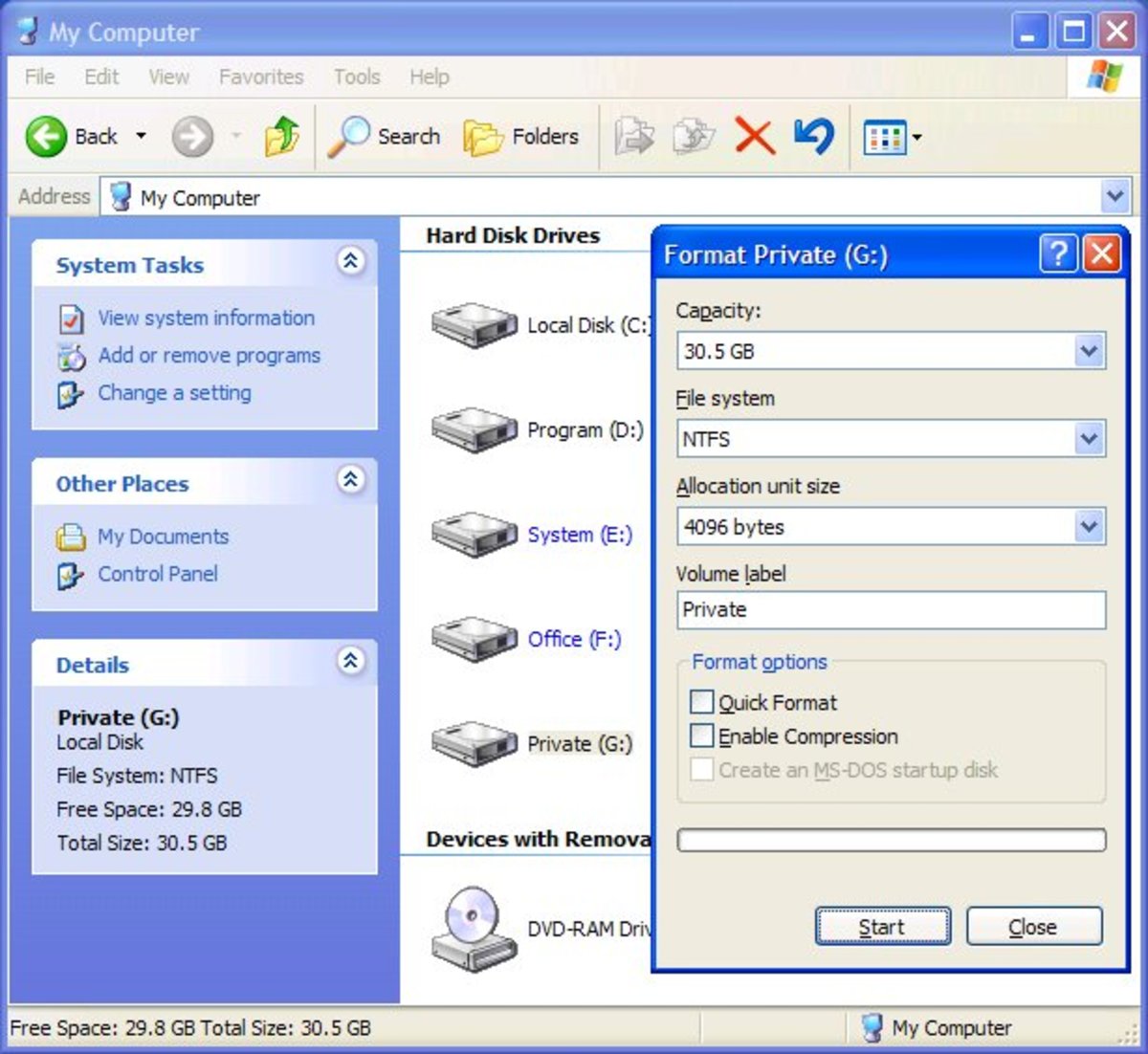Open Control Panel from Other Places

[157, 574]
